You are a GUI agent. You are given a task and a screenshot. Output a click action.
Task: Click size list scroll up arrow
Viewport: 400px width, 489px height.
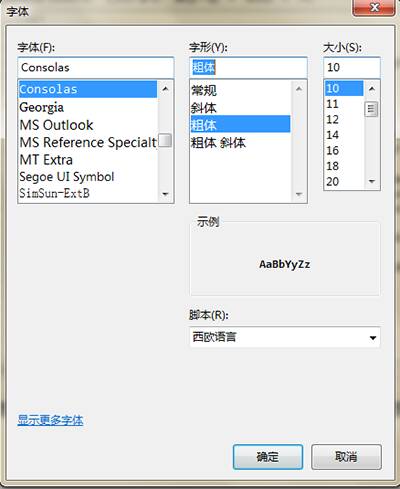coord(372,89)
